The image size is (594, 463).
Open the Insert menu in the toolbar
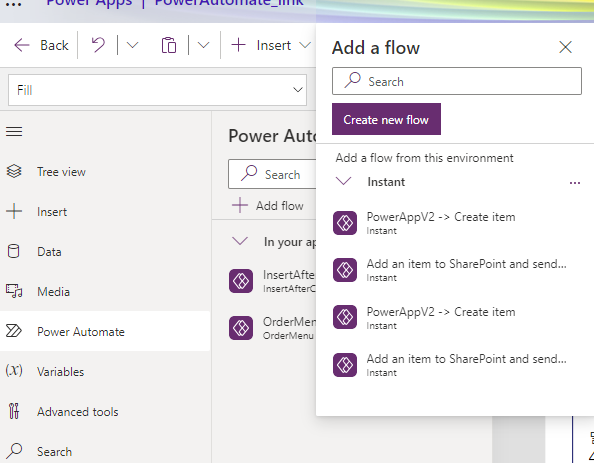(271, 45)
